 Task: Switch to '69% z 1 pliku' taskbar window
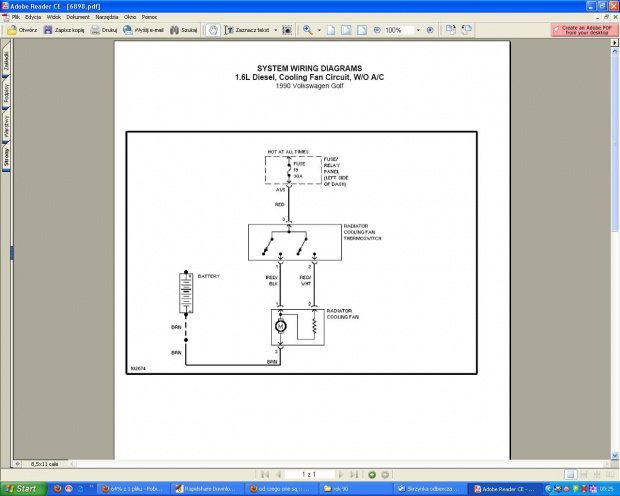coord(132,489)
